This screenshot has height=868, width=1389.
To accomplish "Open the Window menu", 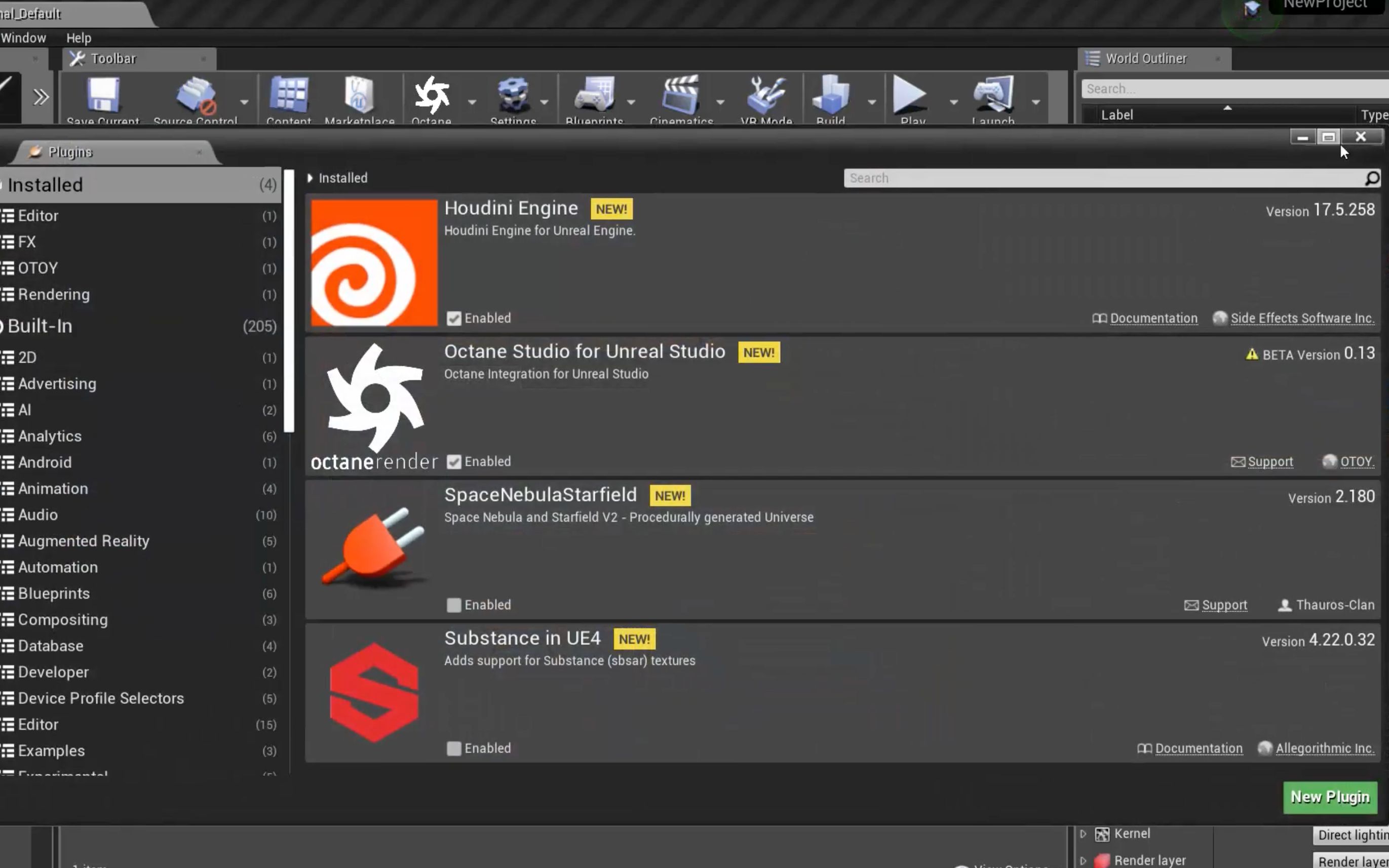I will tap(23, 38).
